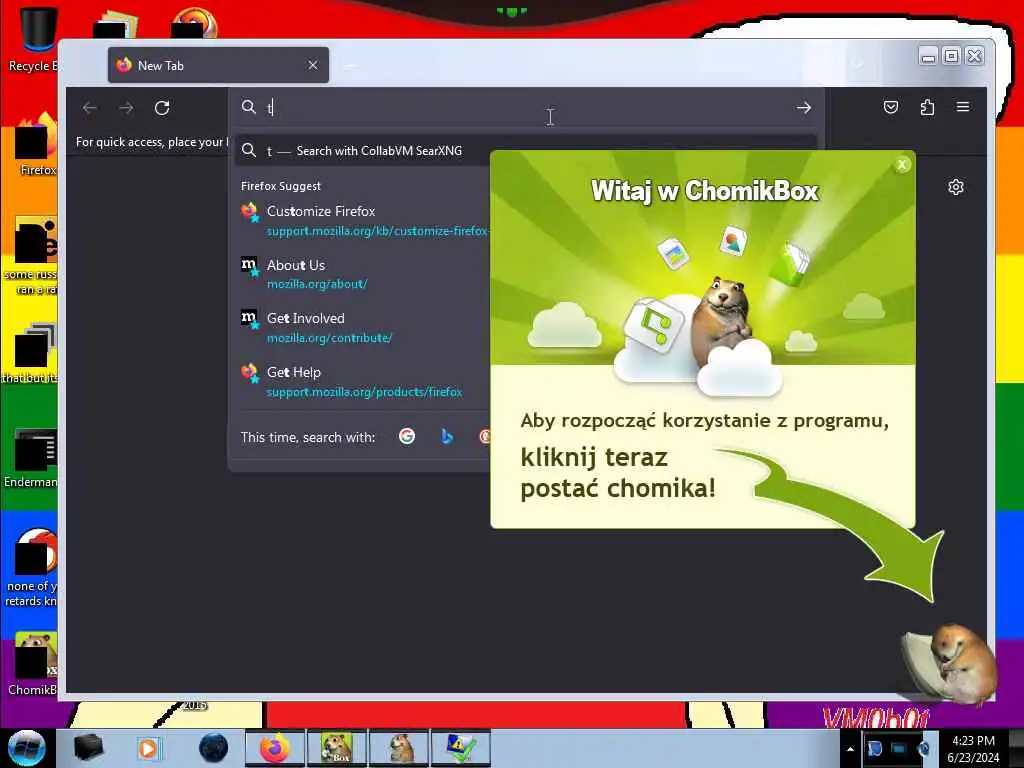Image resolution: width=1024 pixels, height=768 pixels.
Task: Open the Firefox hamburger menu
Action: [963, 107]
